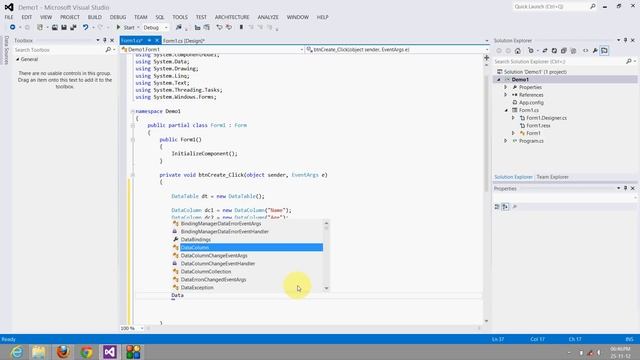640x360 pixels.
Task: Close the Form1.cs editor tab
Action: (x=157, y=40)
